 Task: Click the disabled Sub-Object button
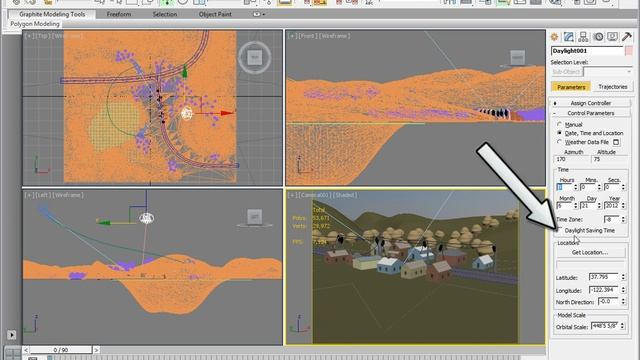pos(566,72)
